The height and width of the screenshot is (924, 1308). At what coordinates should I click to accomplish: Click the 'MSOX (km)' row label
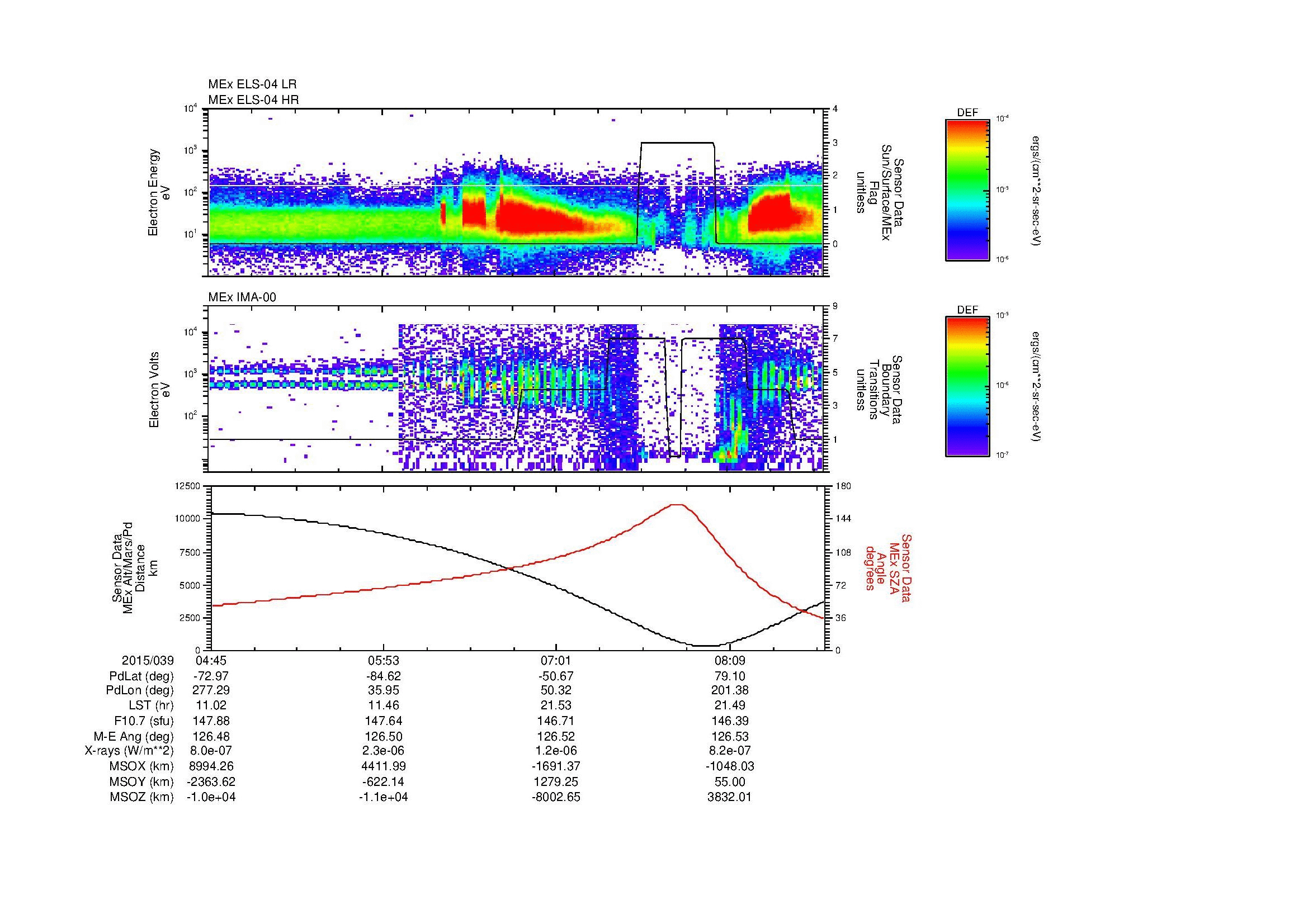[x=141, y=767]
